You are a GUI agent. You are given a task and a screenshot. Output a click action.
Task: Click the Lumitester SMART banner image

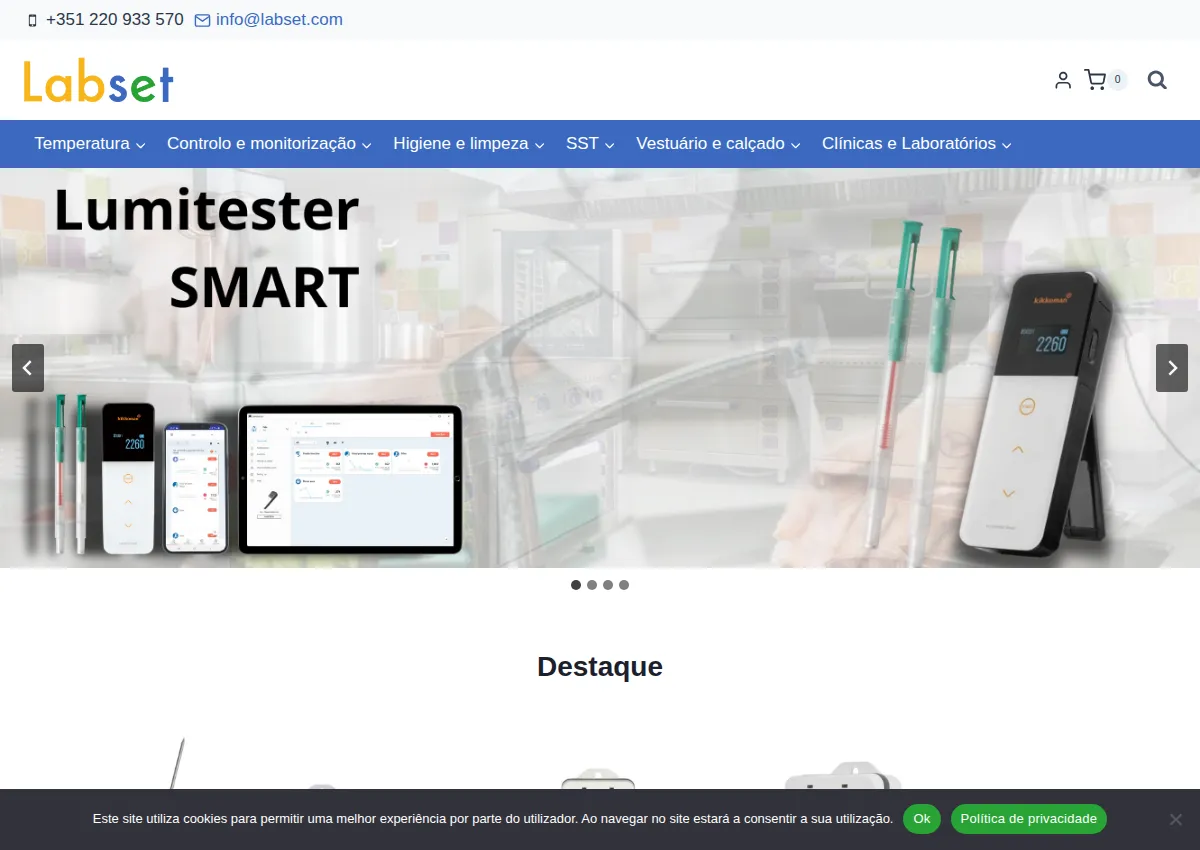click(x=600, y=368)
